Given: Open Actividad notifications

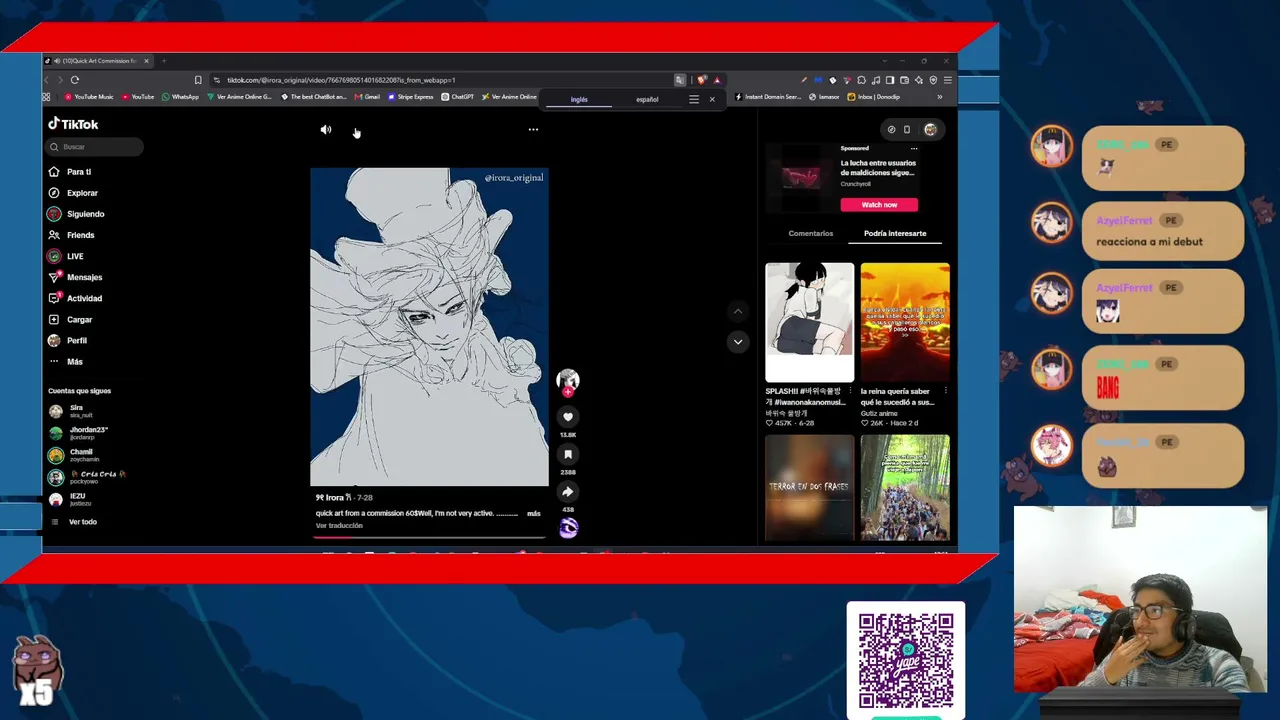Looking at the screenshot, I should click(x=75, y=298).
